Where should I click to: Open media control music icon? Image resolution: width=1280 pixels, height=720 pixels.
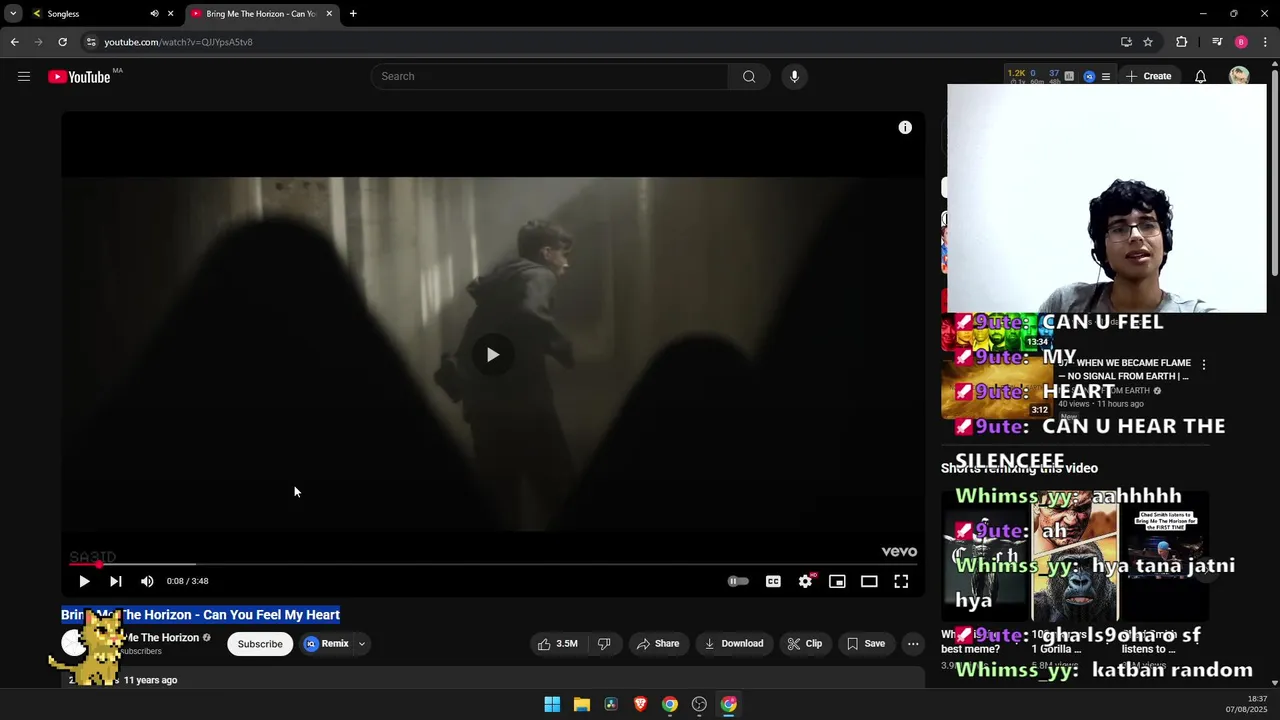(1217, 42)
